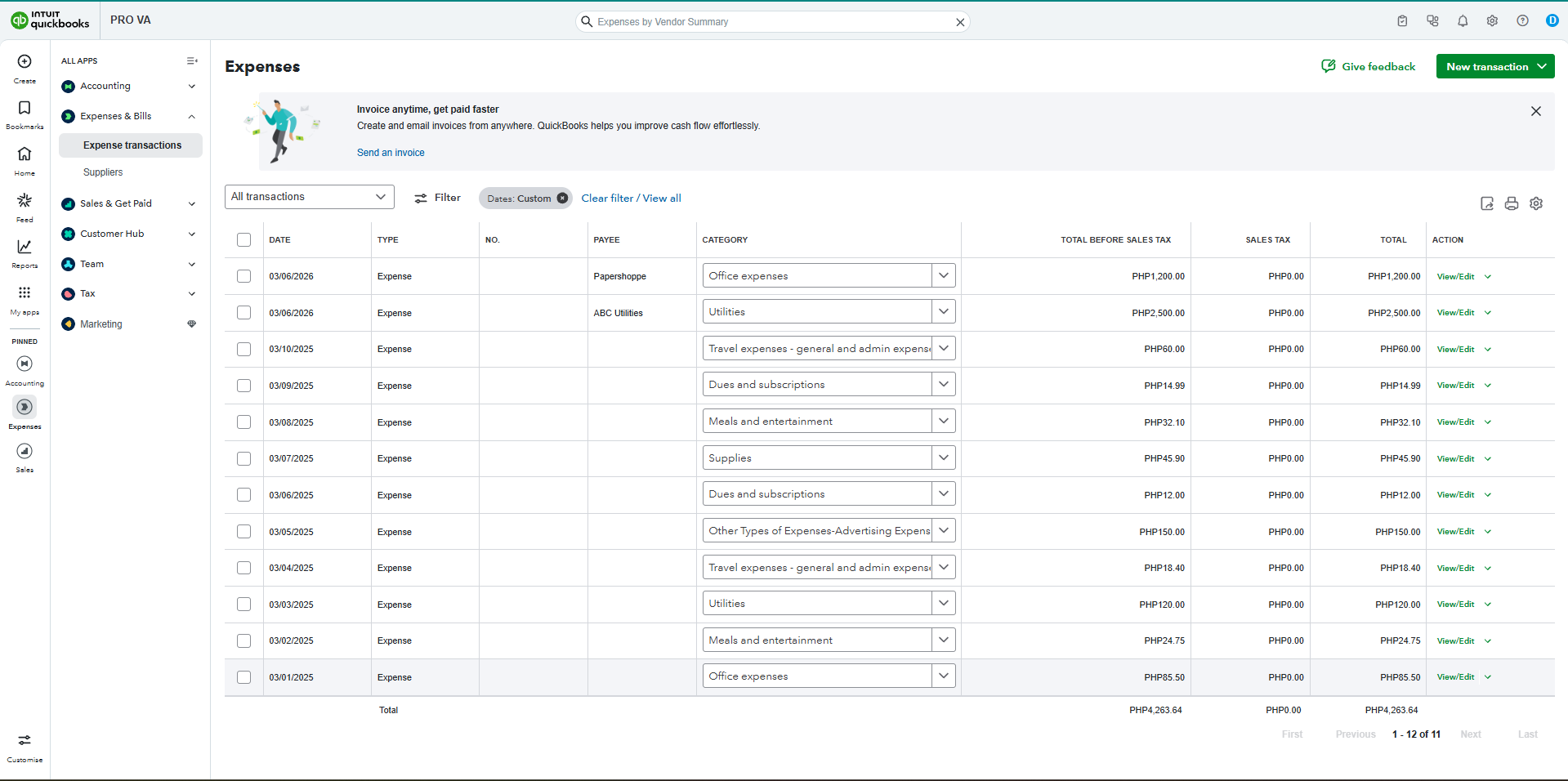
Task: Tick the select-all checkbox in table header
Action: point(243,239)
